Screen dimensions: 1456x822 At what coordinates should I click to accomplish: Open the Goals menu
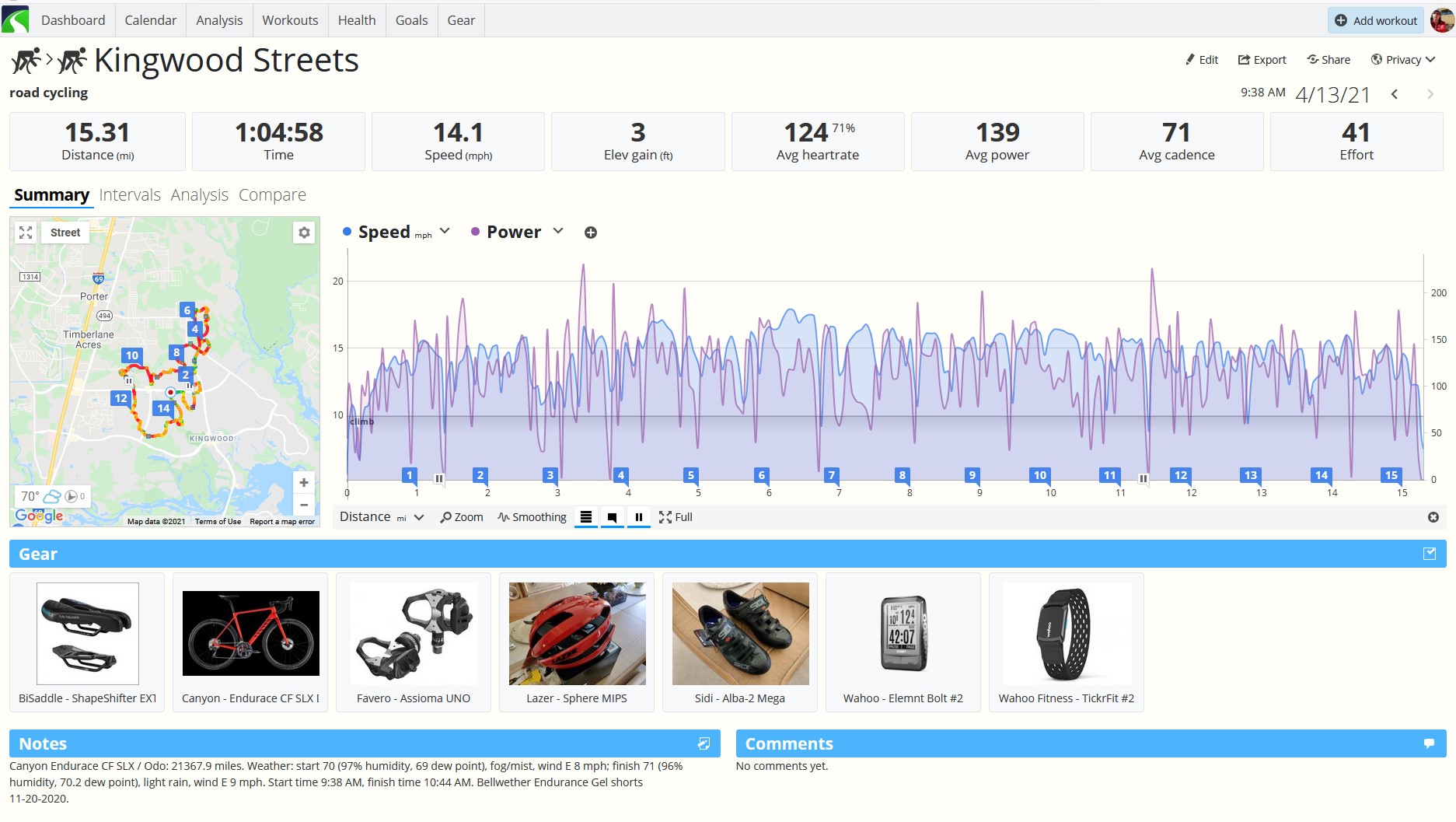tap(412, 20)
